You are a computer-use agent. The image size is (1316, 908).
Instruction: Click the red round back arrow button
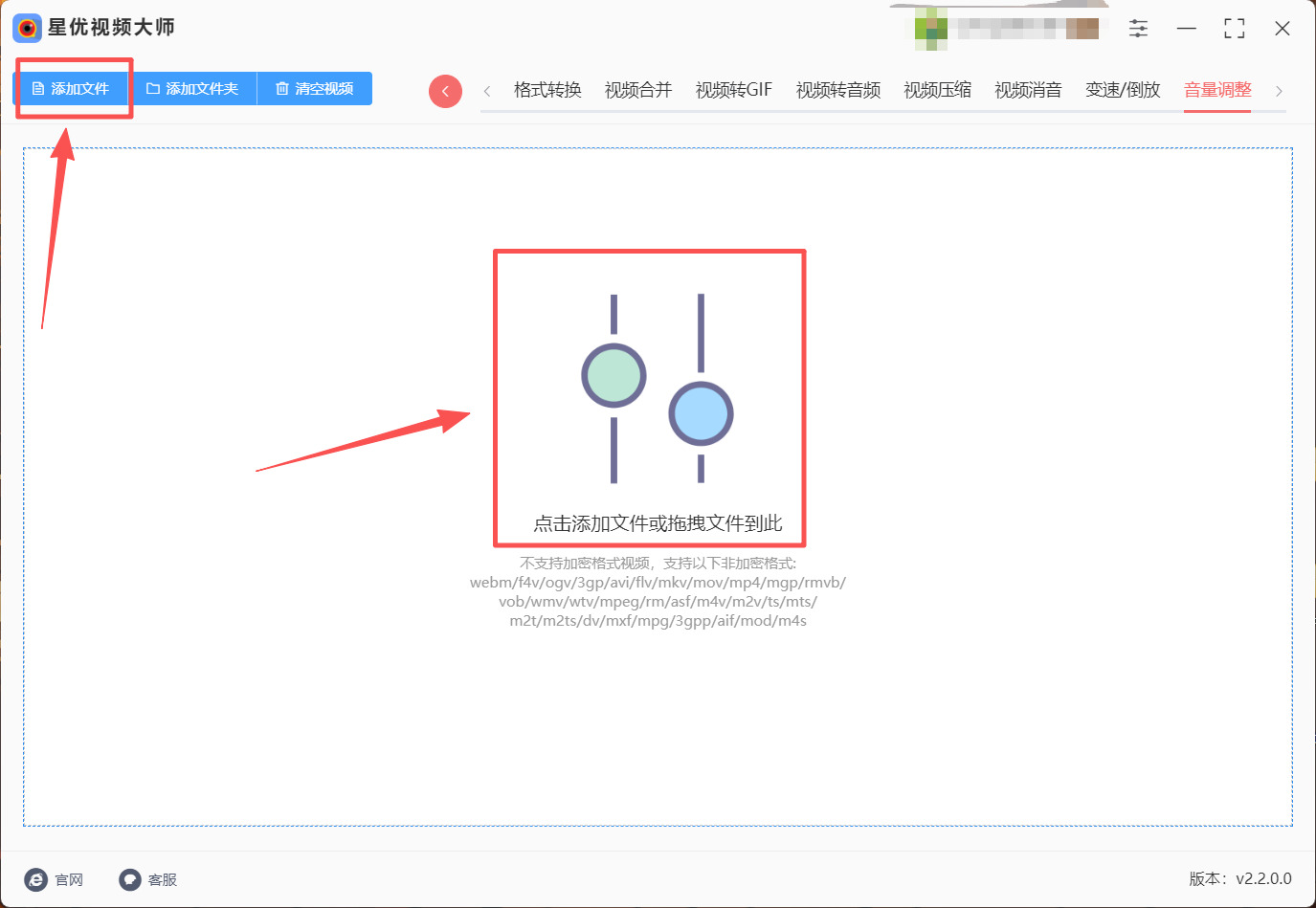(445, 91)
